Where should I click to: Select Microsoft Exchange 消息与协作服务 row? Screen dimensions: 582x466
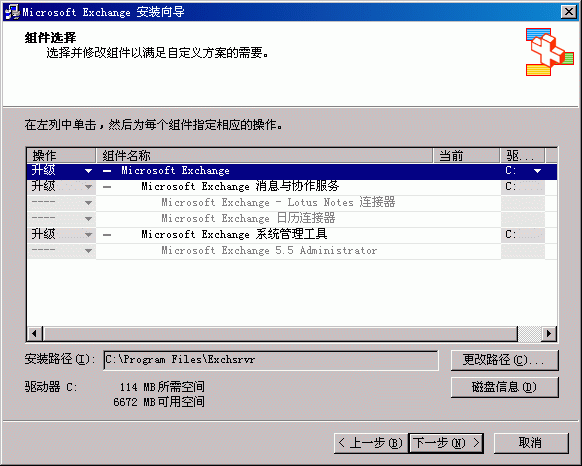pos(292,187)
